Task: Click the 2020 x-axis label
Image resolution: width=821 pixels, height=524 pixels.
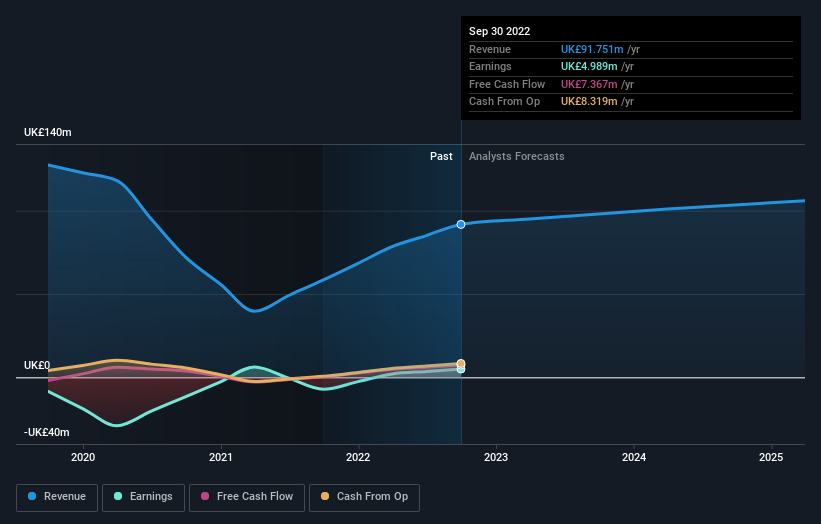Action: [x=83, y=458]
